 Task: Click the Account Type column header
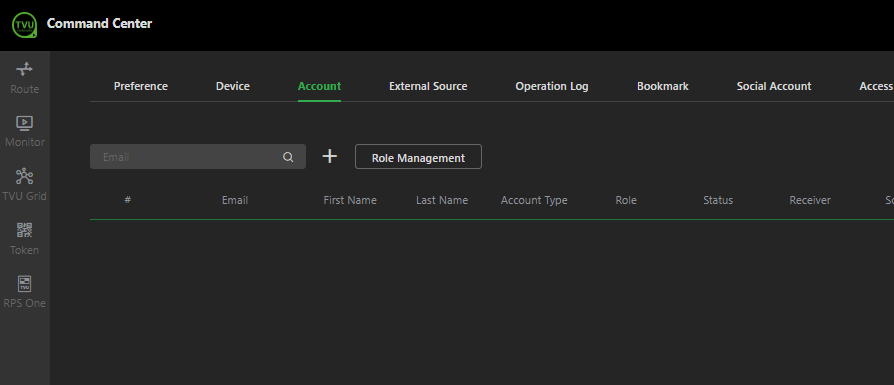coord(534,200)
